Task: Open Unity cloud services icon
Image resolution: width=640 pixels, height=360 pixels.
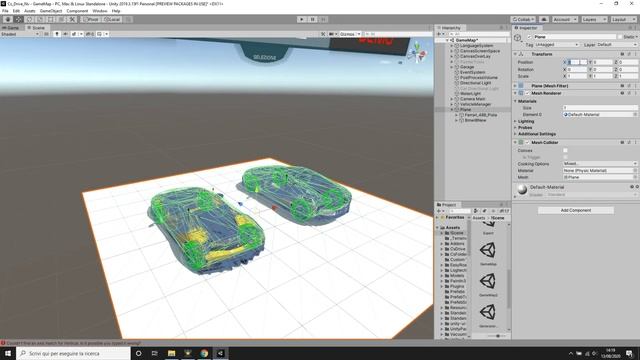Action: coord(544,19)
